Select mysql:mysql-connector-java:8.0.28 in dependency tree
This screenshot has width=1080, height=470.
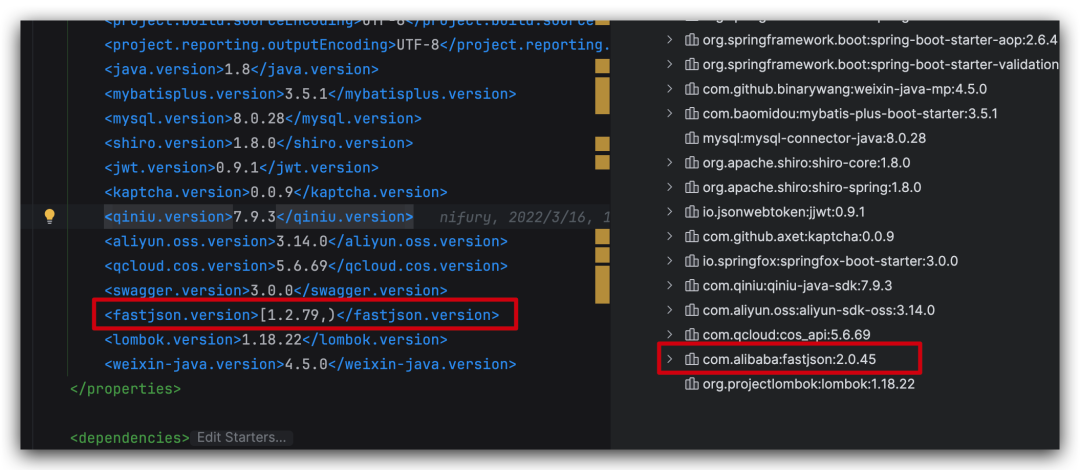click(x=814, y=138)
